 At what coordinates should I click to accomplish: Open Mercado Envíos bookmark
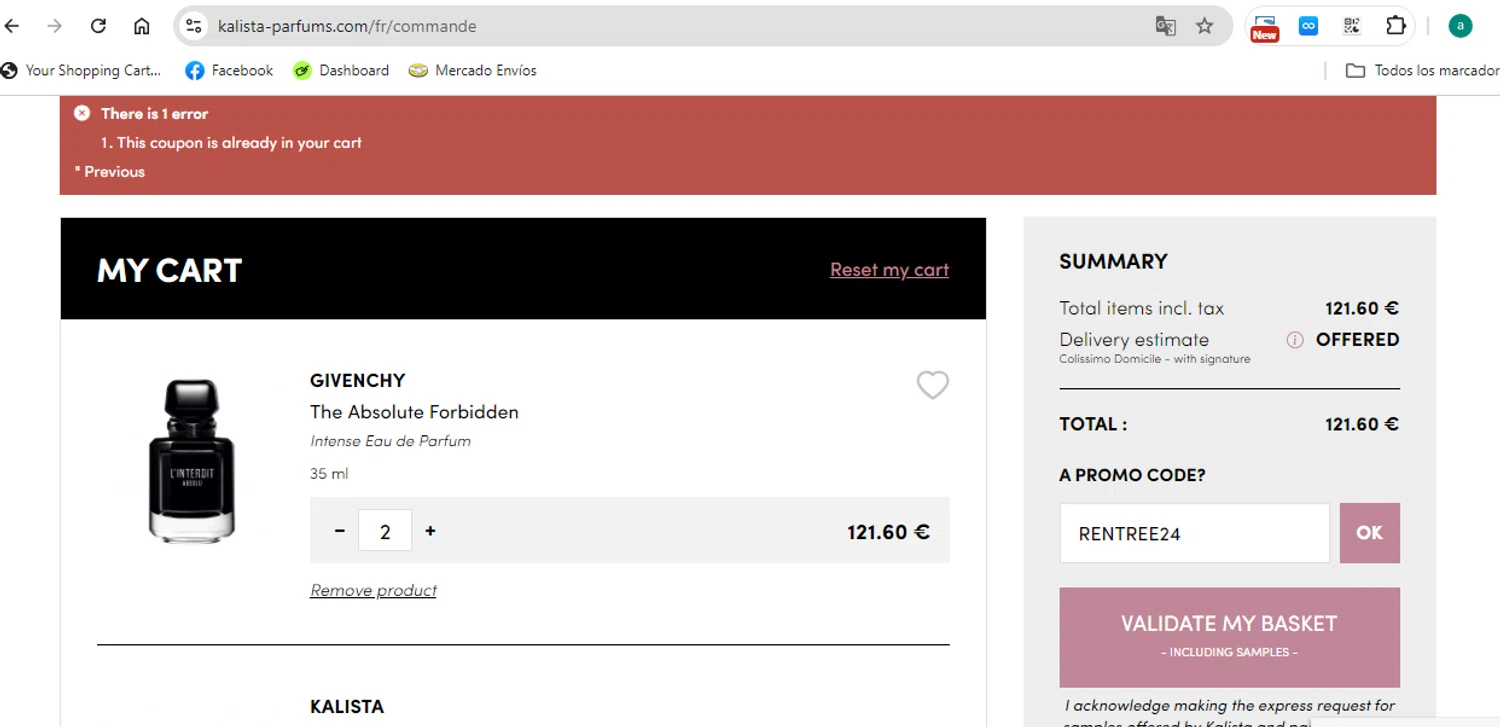(x=473, y=70)
